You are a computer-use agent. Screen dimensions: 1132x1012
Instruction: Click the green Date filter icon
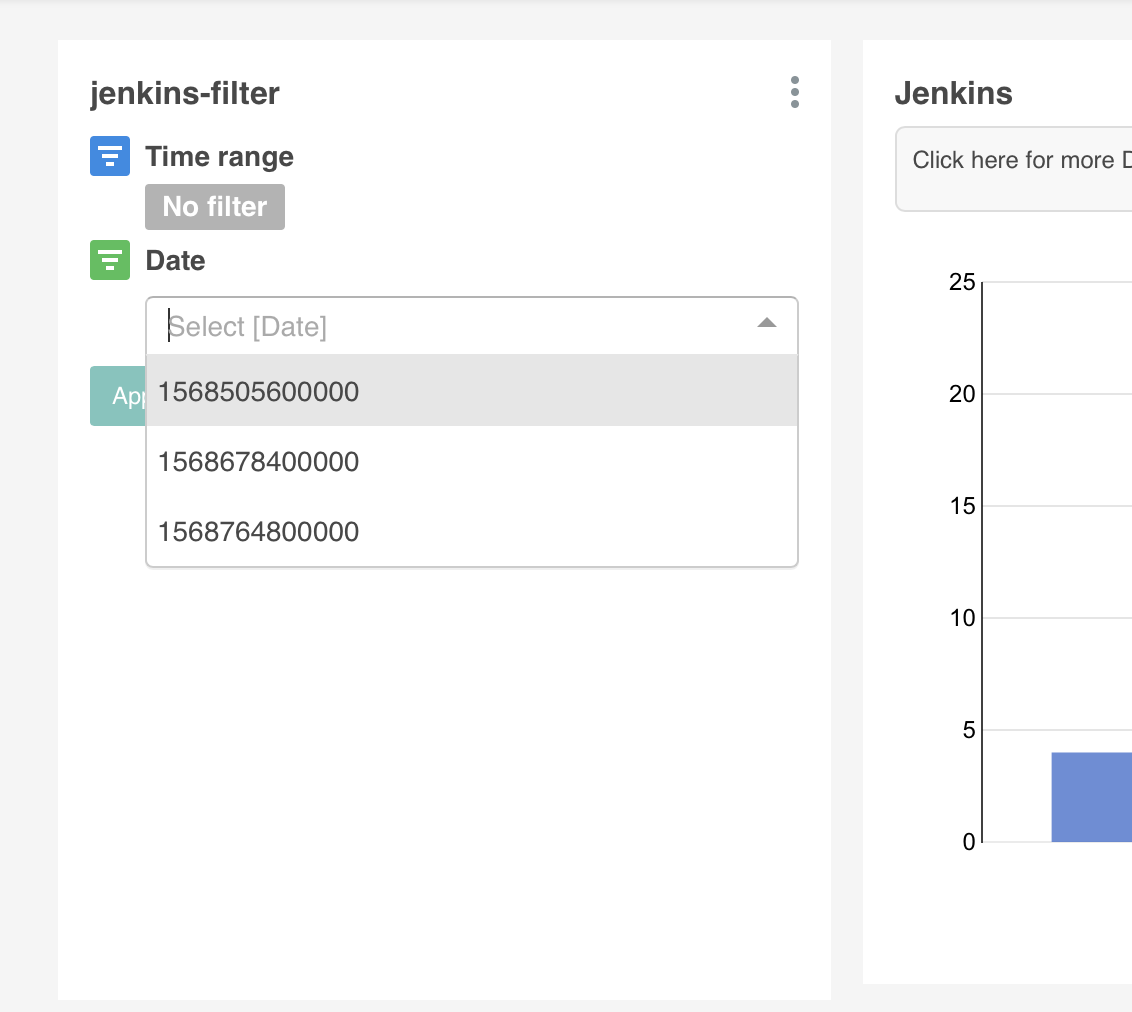pos(110,259)
